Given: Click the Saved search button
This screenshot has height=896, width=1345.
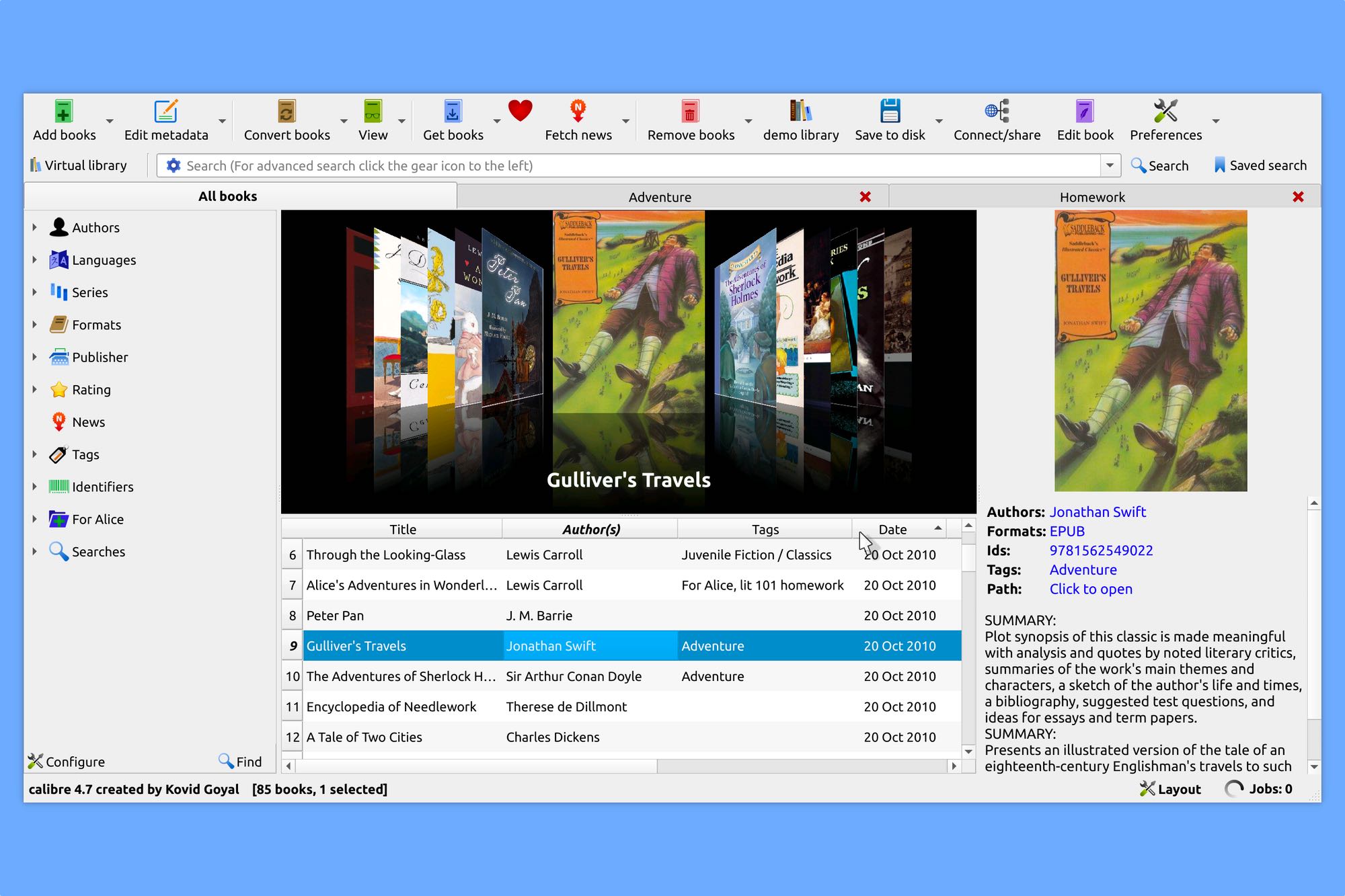Looking at the screenshot, I should click(1260, 165).
